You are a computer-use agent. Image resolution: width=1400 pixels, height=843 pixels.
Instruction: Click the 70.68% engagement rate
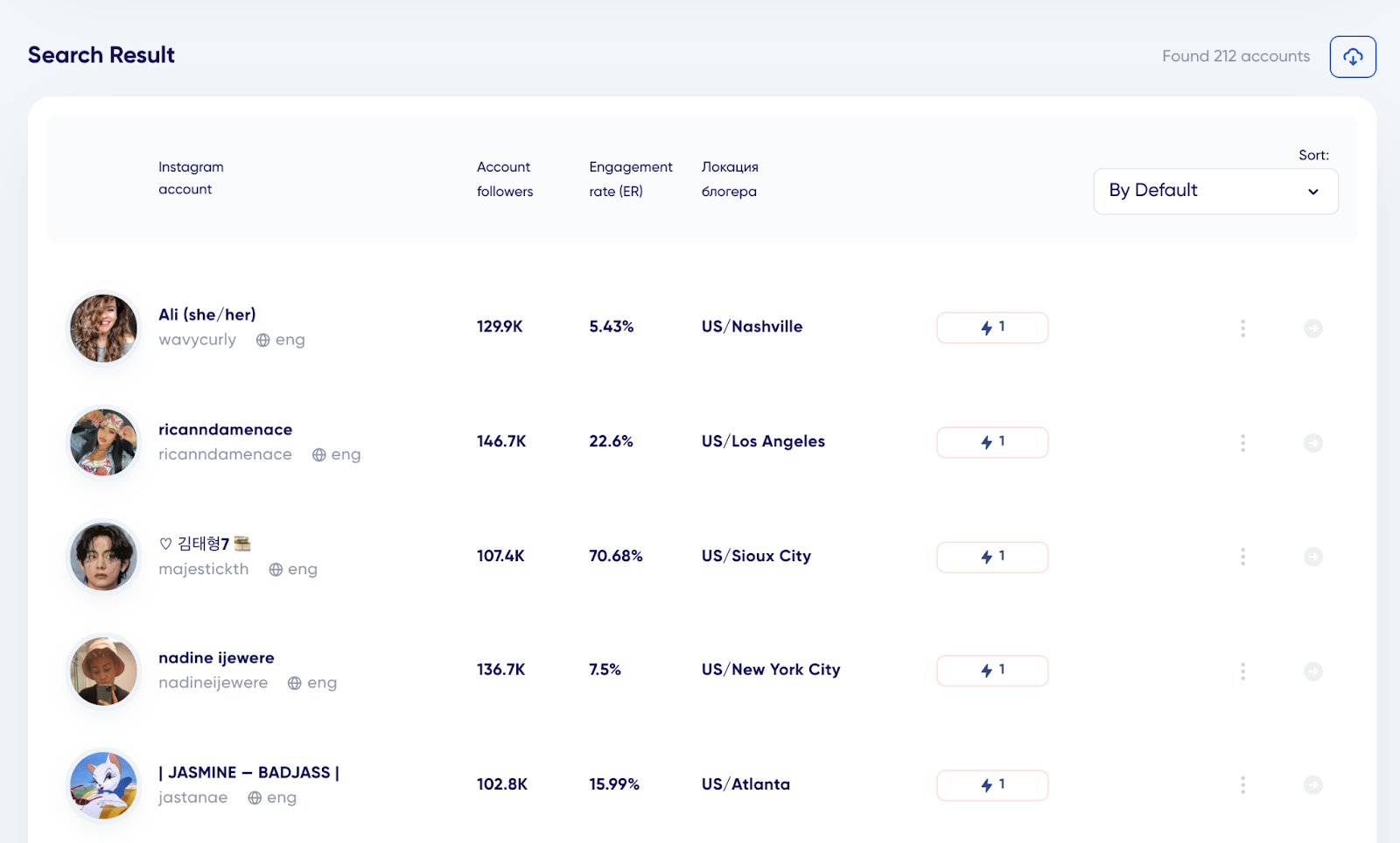(x=616, y=556)
